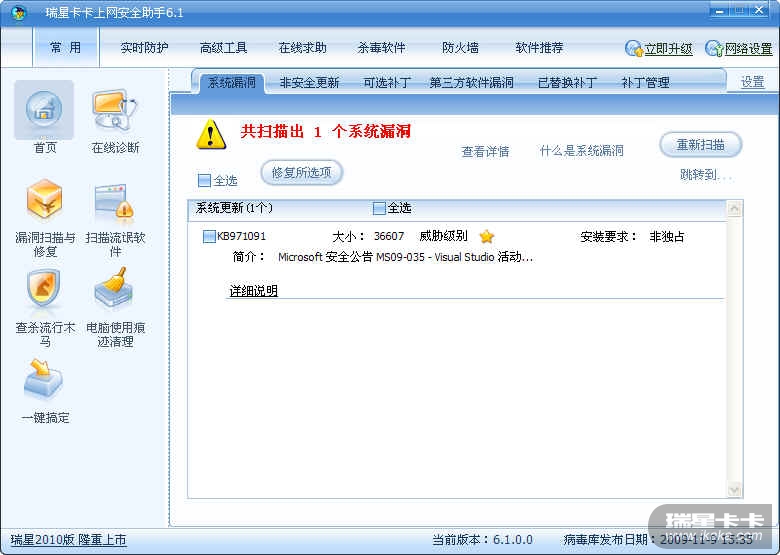Click 重新扫描 button

[x=700, y=145]
